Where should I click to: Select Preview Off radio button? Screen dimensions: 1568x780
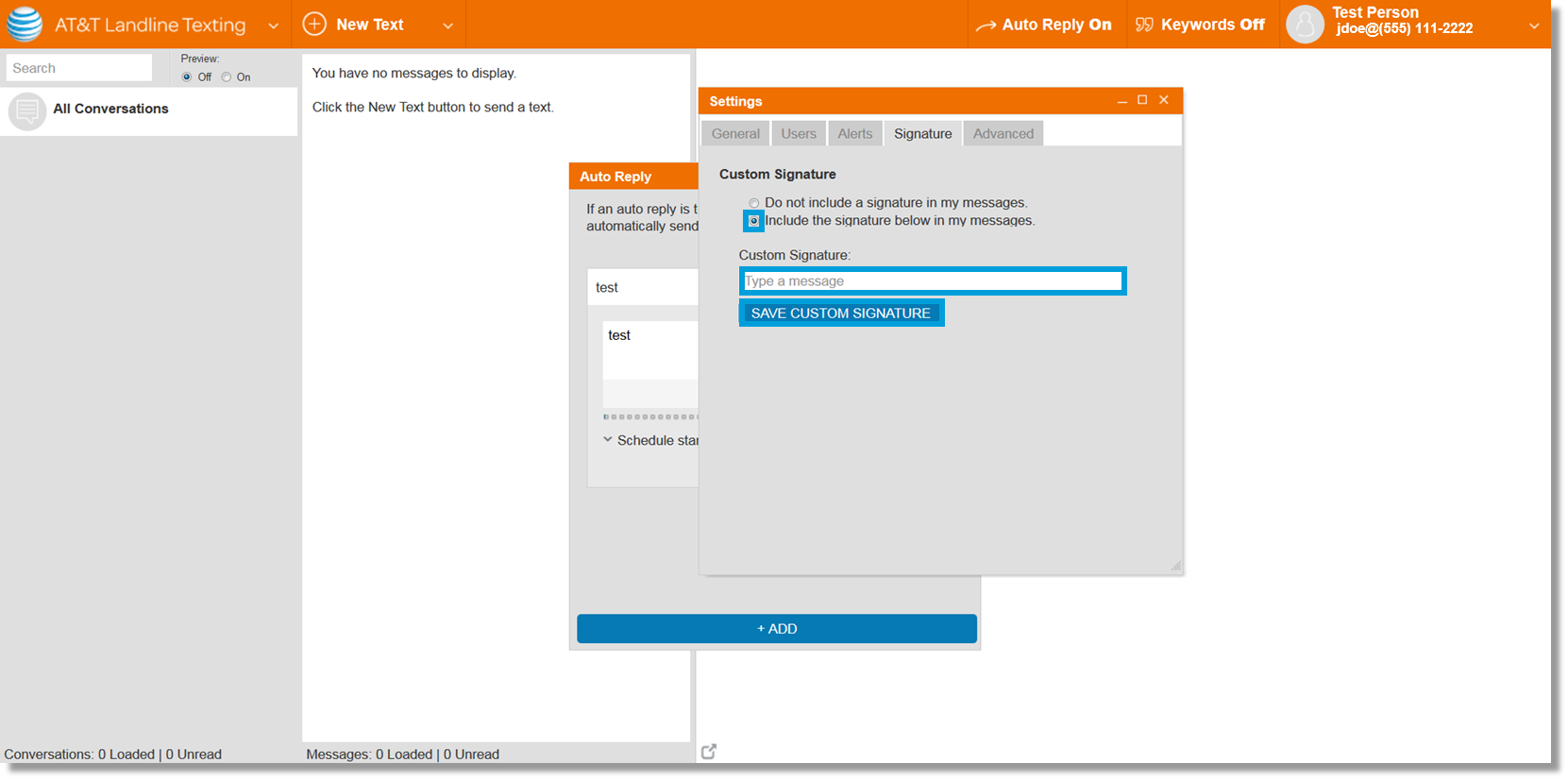[187, 77]
